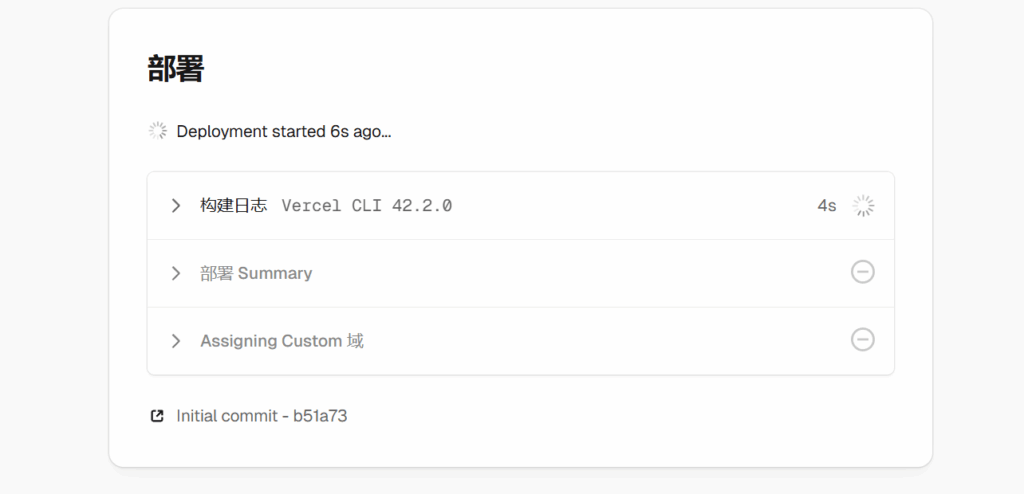The height and width of the screenshot is (494, 1024).
Task: Click the pending circle icon on Assigning Custom 域 row
Action: click(x=862, y=340)
